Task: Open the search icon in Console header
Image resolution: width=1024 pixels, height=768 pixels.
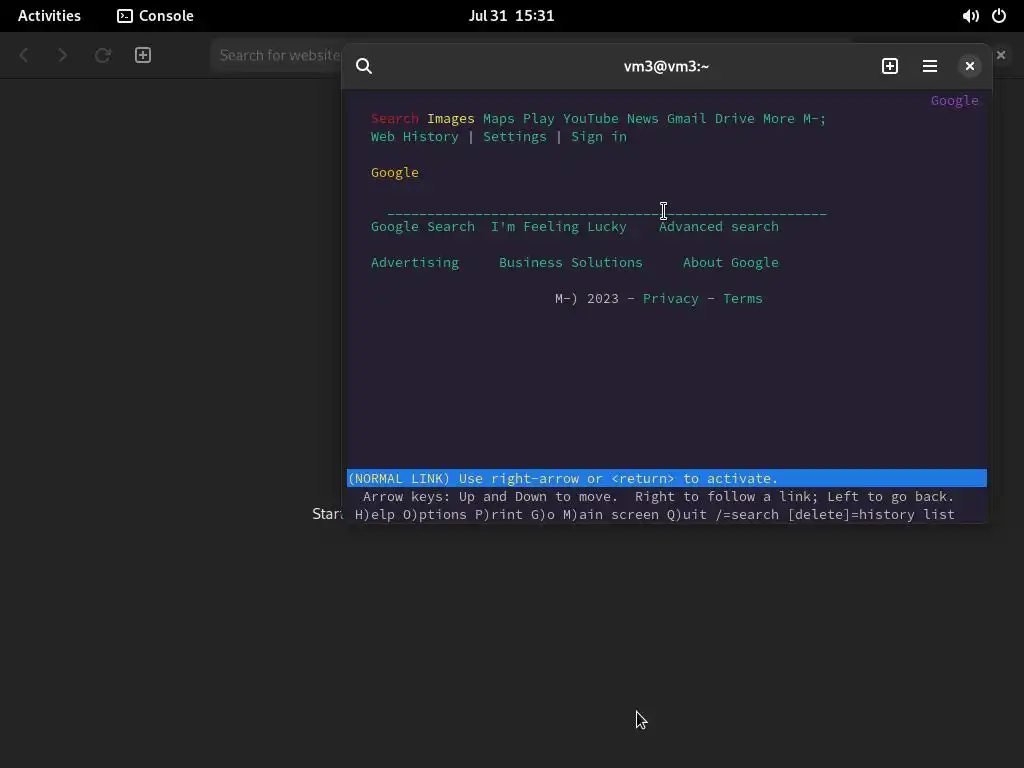Action: pos(364,66)
